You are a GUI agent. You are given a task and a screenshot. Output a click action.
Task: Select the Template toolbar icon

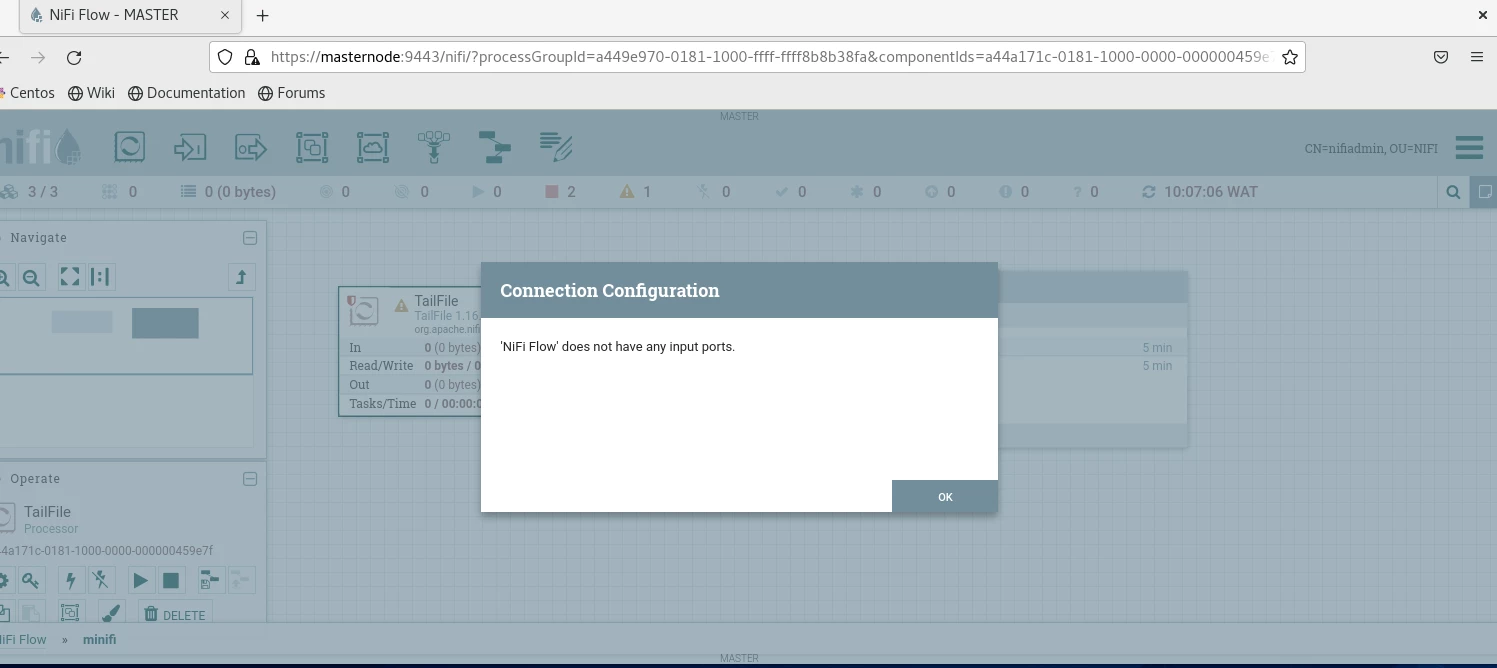(x=494, y=147)
